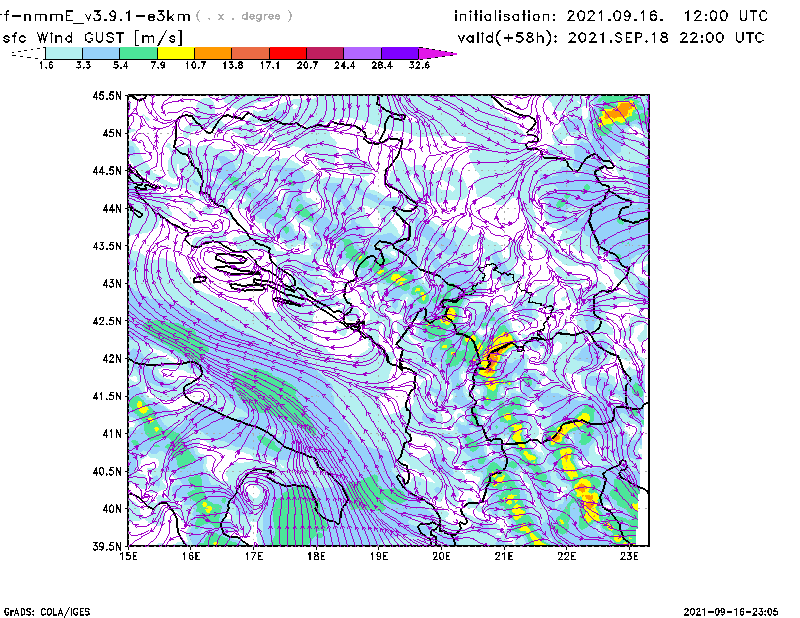Click the 'valid(+58h):' label
This screenshot has height=618, width=800.
(x=508, y=38)
